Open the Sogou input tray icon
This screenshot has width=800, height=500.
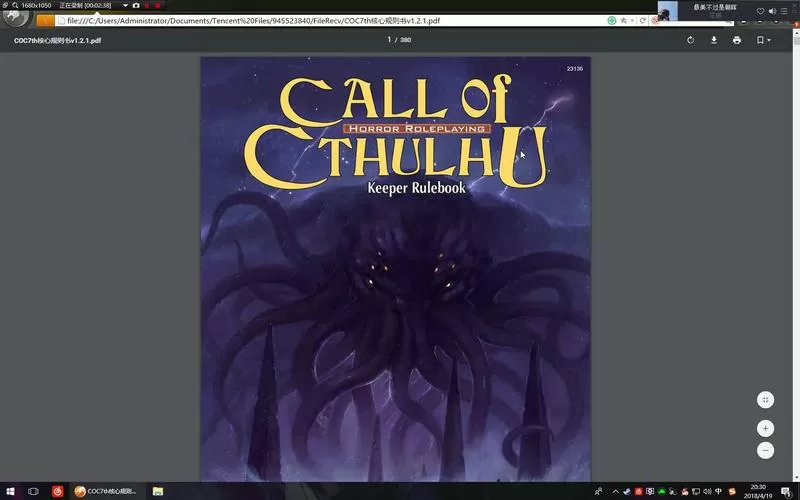coord(732,492)
